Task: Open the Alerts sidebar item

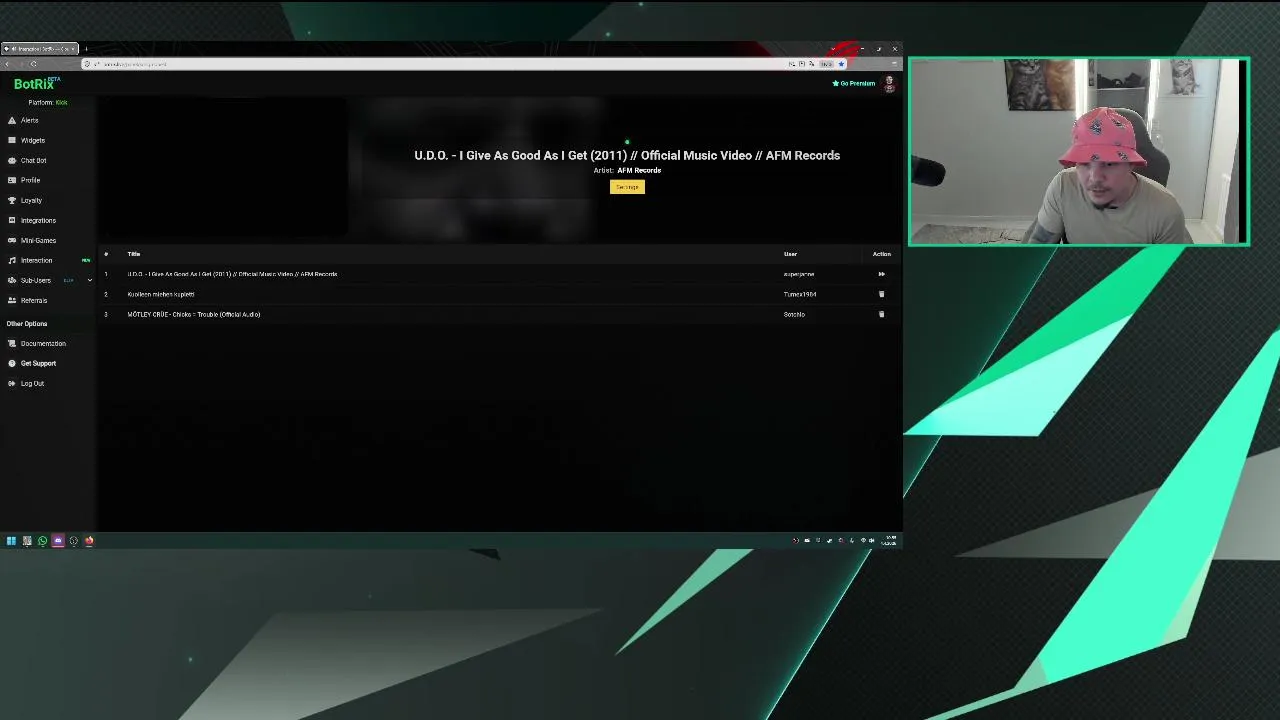Action: point(29,120)
